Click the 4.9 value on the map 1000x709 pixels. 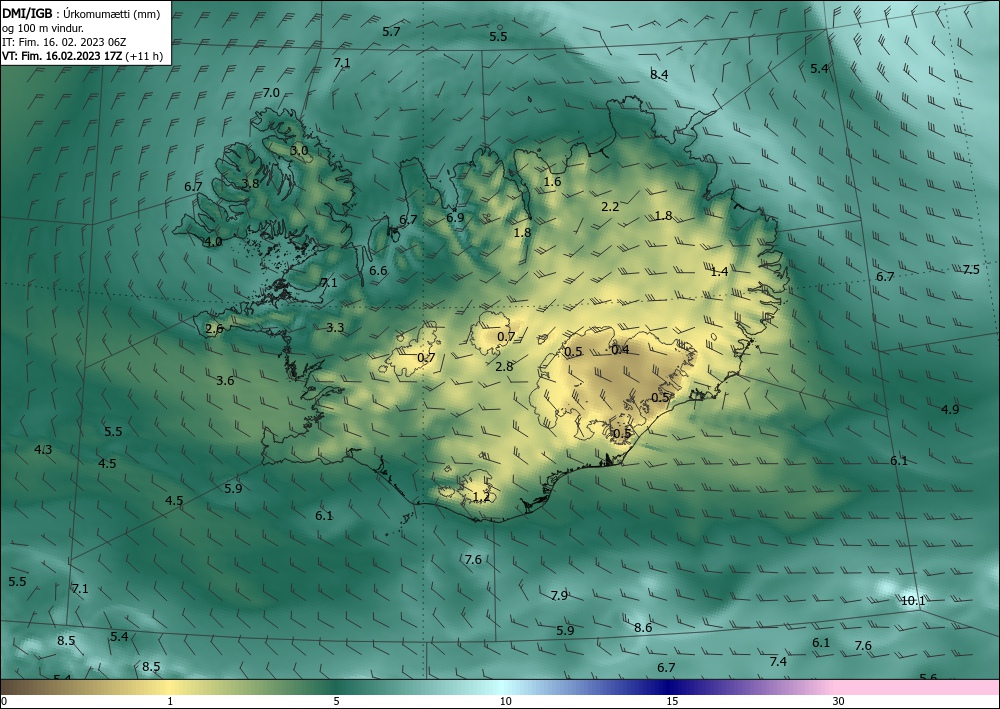pyautogui.click(x=950, y=409)
